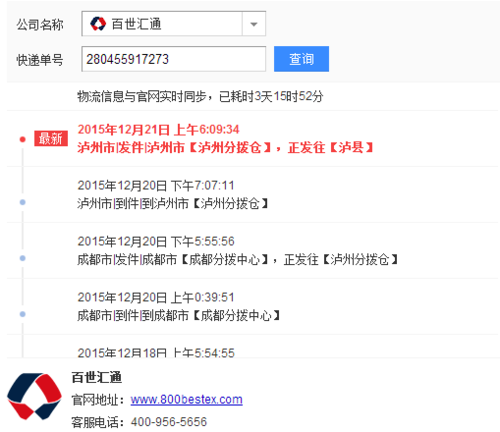Select the 百世汇通 company combo box
The width and height of the screenshot is (500, 432).
pos(173,24)
